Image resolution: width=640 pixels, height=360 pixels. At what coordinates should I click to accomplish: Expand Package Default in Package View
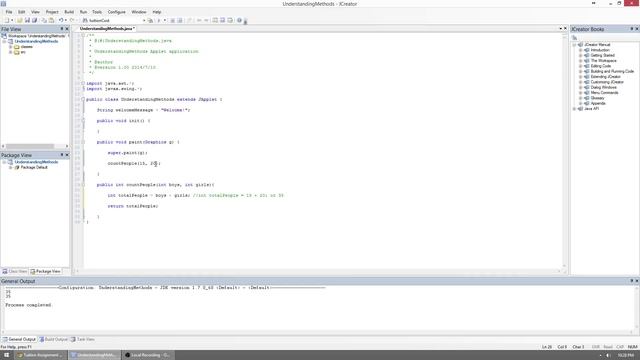(10, 167)
